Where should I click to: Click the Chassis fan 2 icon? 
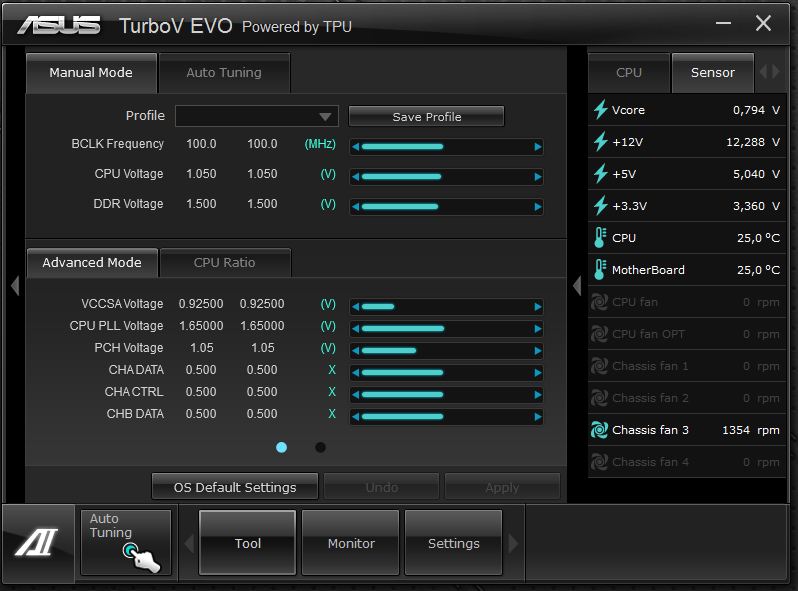point(600,398)
